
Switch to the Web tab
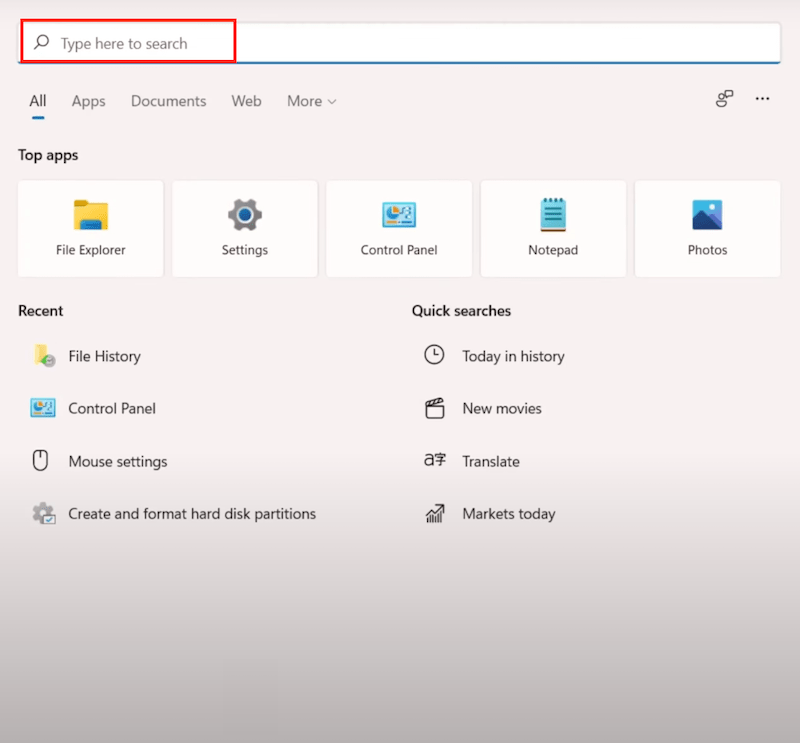[246, 101]
